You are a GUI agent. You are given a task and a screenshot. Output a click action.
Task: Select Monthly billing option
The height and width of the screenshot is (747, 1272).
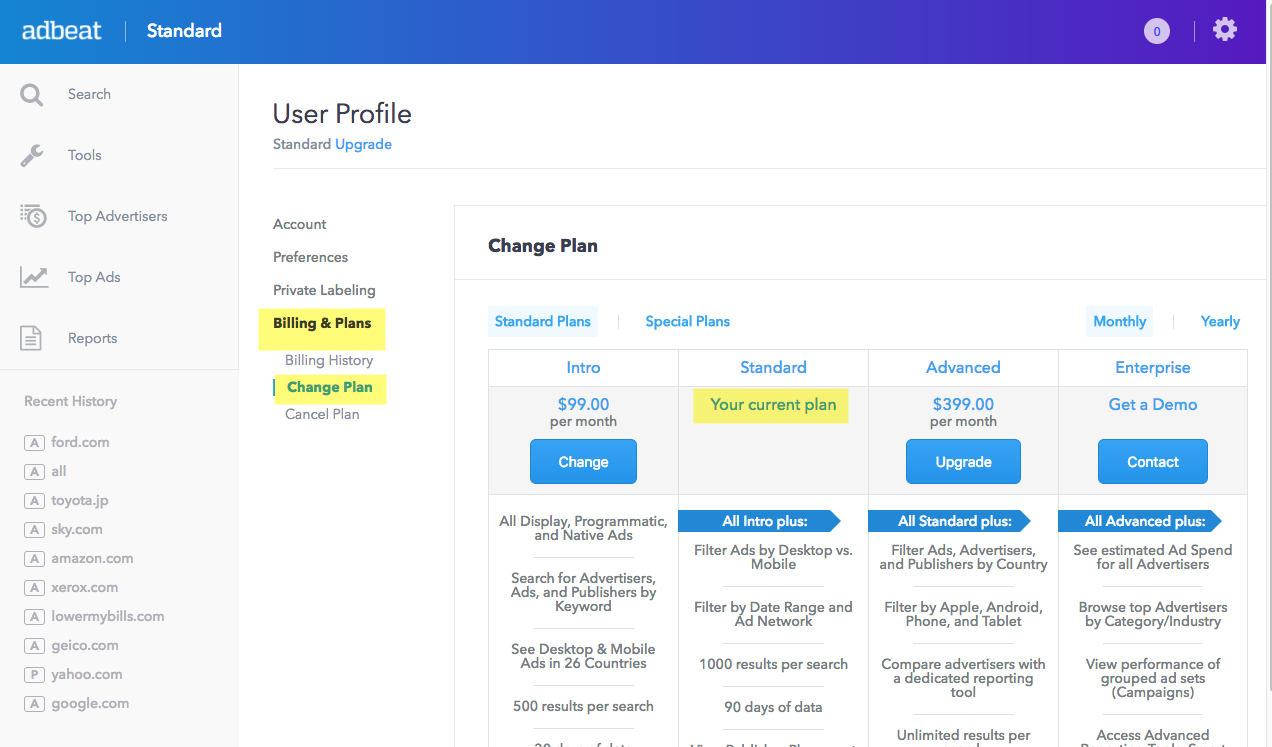coord(1119,321)
